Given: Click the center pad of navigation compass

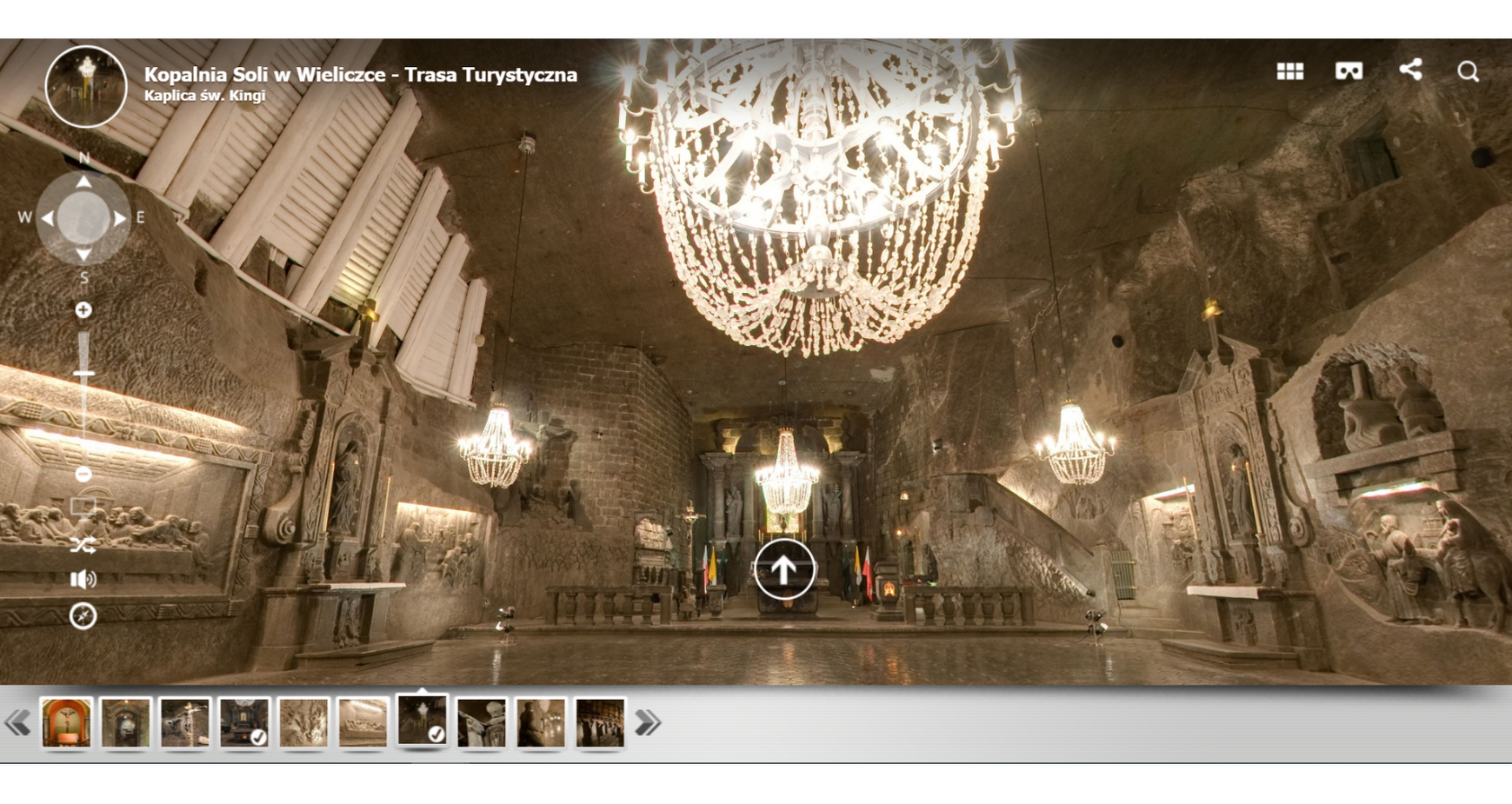Looking at the screenshot, I should (83, 217).
